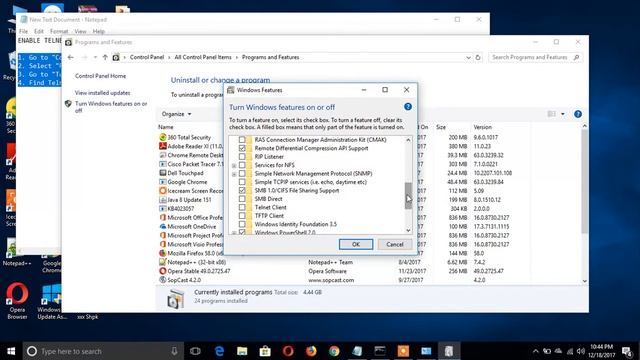Uncheck SMB 1.0/CIFS File Sharing Support
The image size is (640, 360).
242,190
